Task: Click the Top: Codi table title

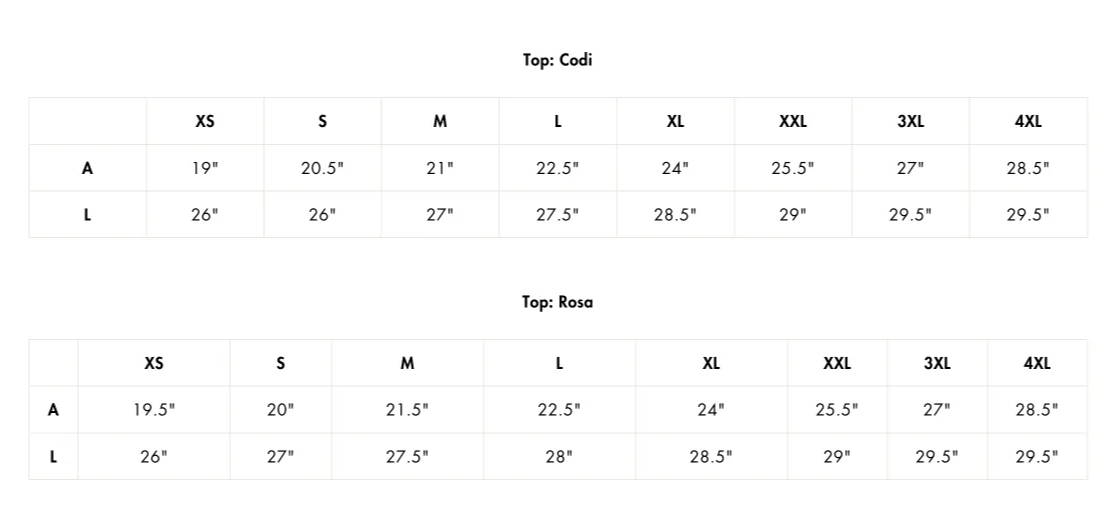Action: (x=557, y=60)
